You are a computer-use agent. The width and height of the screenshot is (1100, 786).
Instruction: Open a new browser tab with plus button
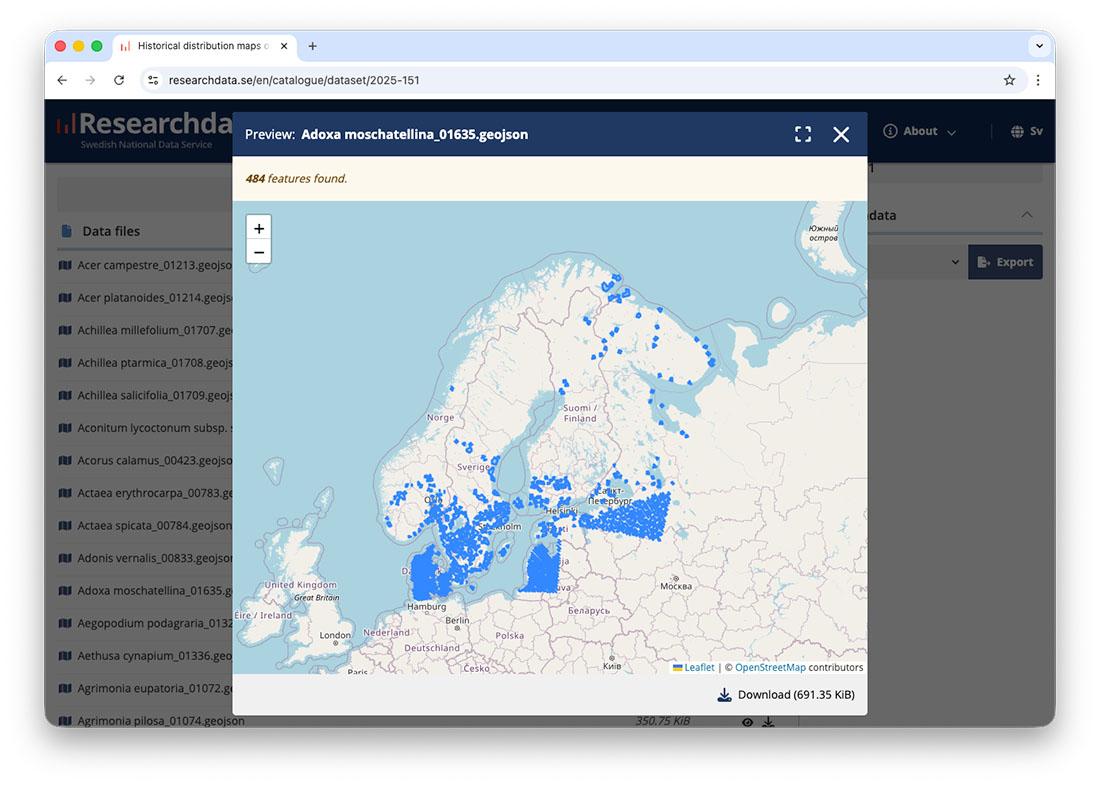pyautogui.click(x=314, y=44)
